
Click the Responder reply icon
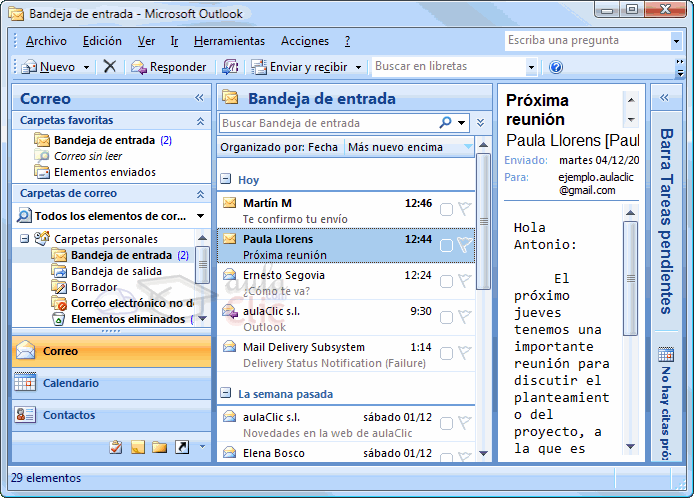coord(139,67)
